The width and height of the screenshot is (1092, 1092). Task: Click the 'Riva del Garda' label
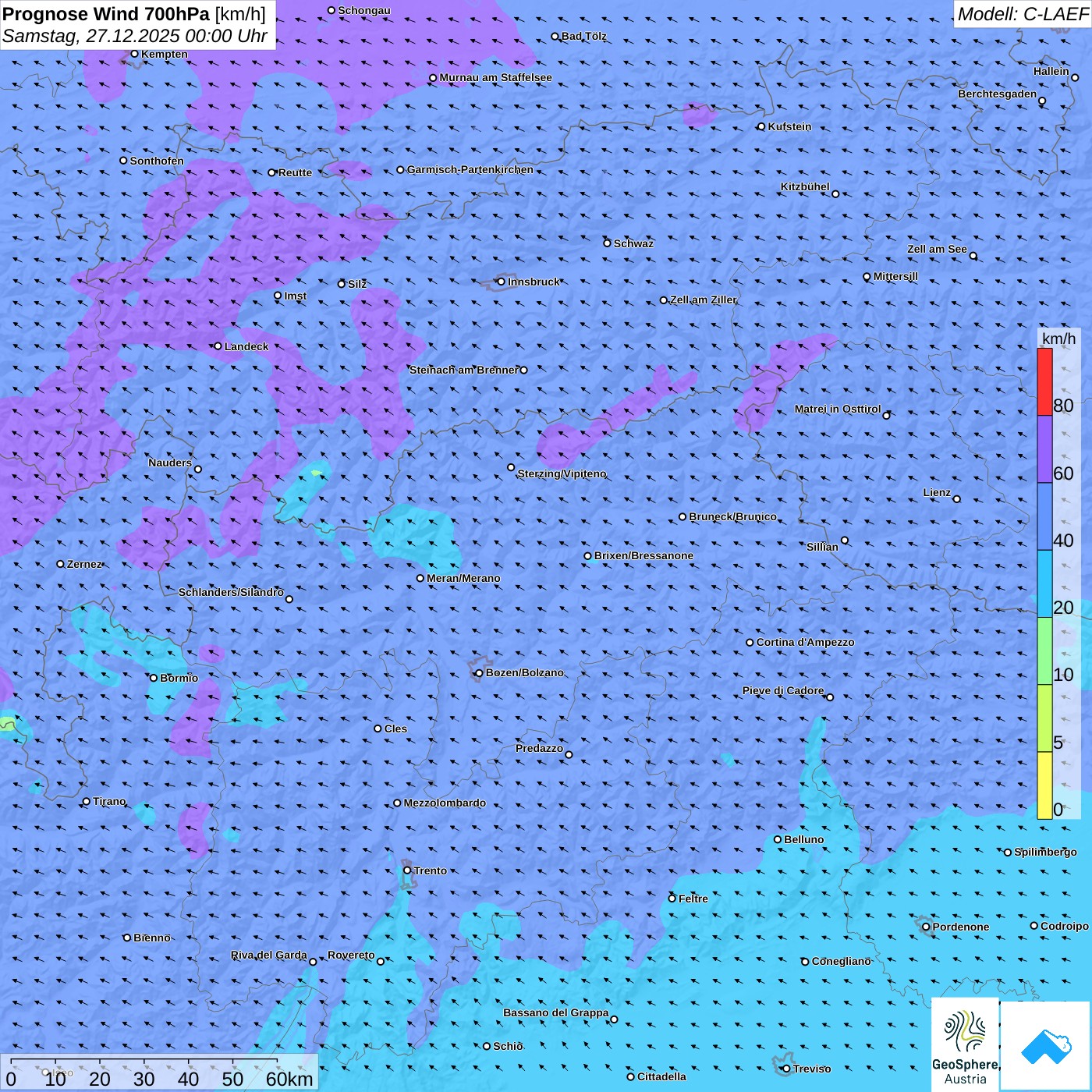pos(269,955)
